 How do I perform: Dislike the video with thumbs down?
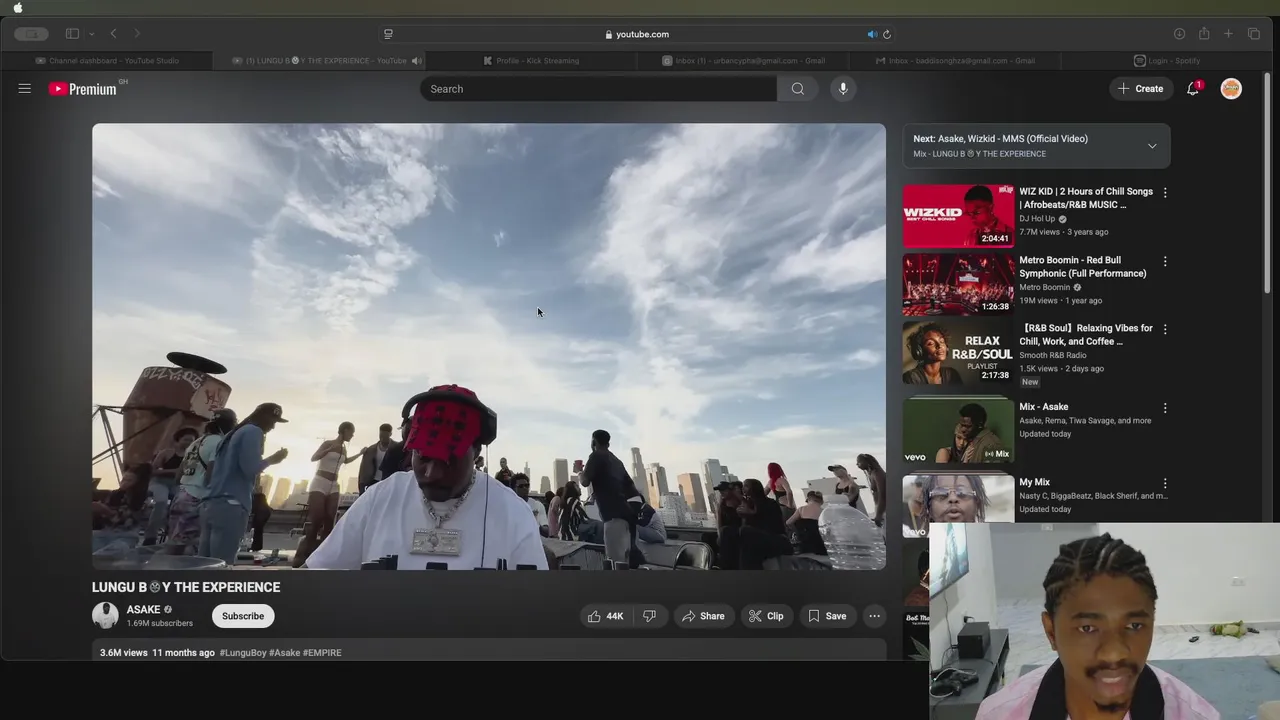click(x=649, y=616)
